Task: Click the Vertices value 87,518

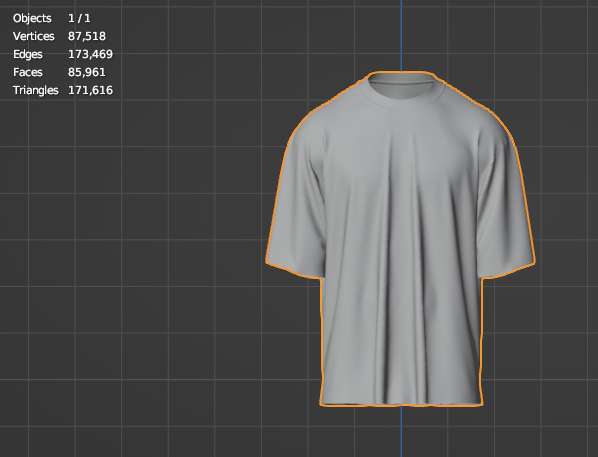Action: pyautogui.click(x=87, y=36)
